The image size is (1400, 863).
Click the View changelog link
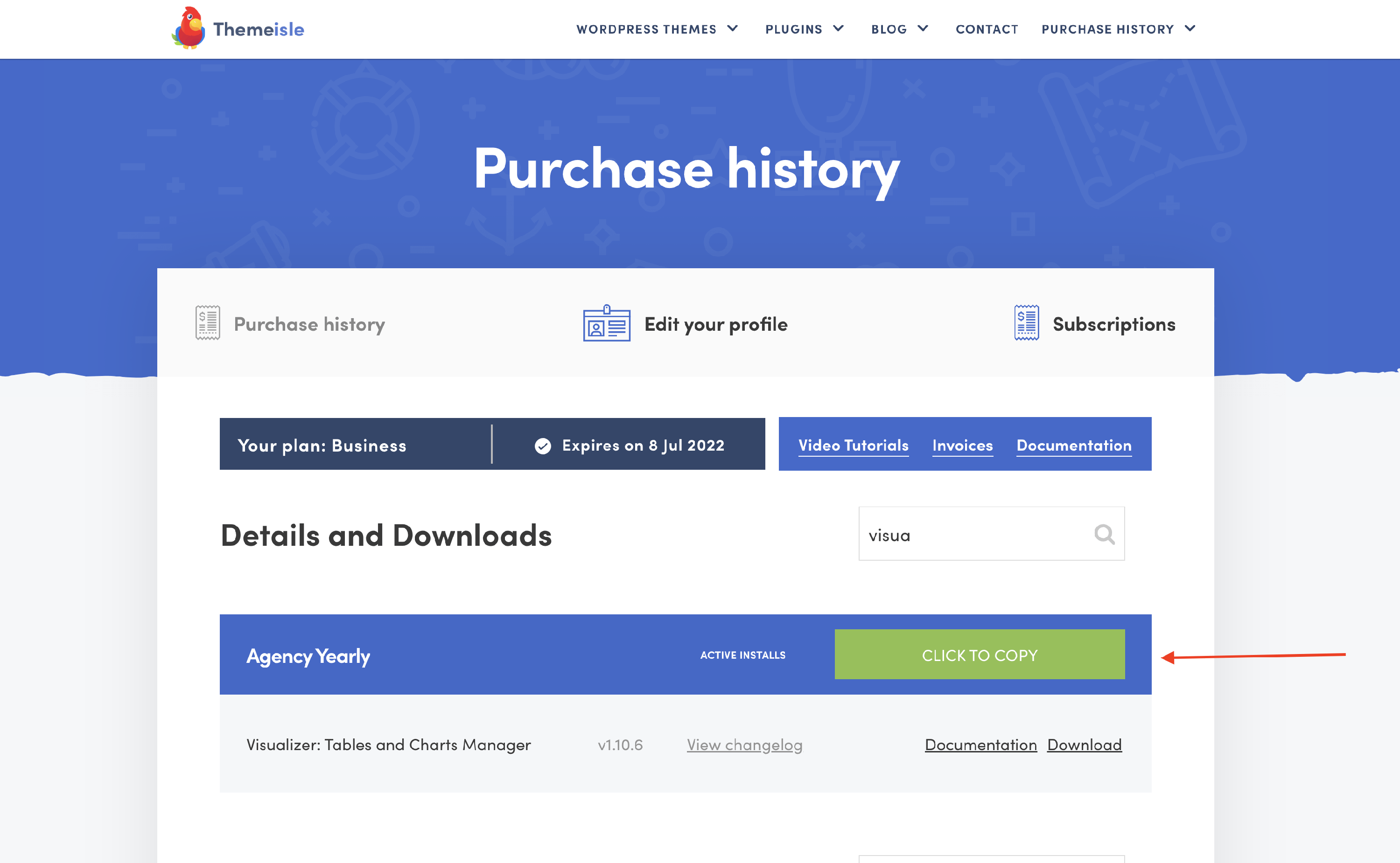tap(744, 745)
